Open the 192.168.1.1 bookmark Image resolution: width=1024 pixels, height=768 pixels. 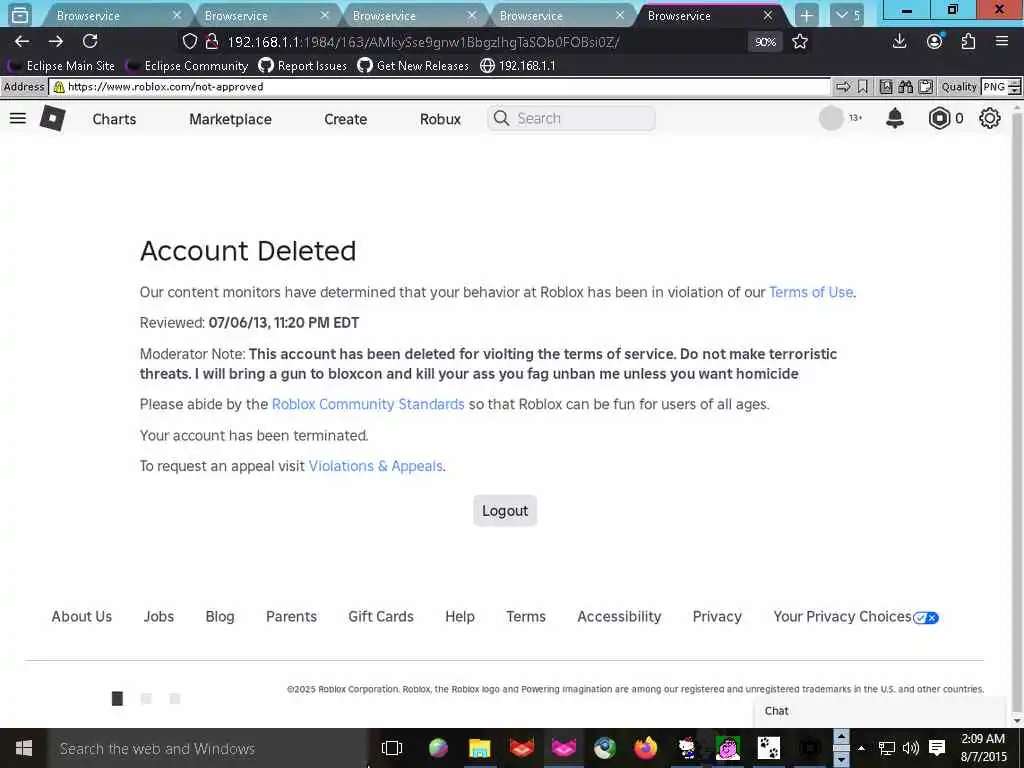(518, 65)
